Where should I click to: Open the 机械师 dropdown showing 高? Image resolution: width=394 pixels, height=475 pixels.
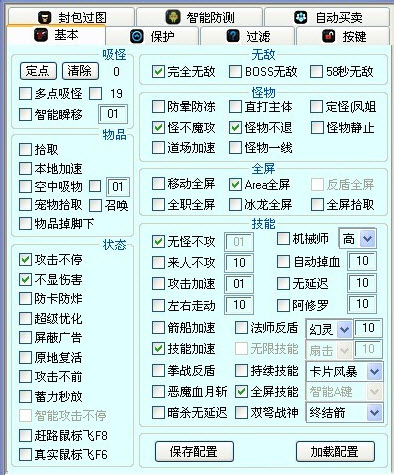click(358, 239)
